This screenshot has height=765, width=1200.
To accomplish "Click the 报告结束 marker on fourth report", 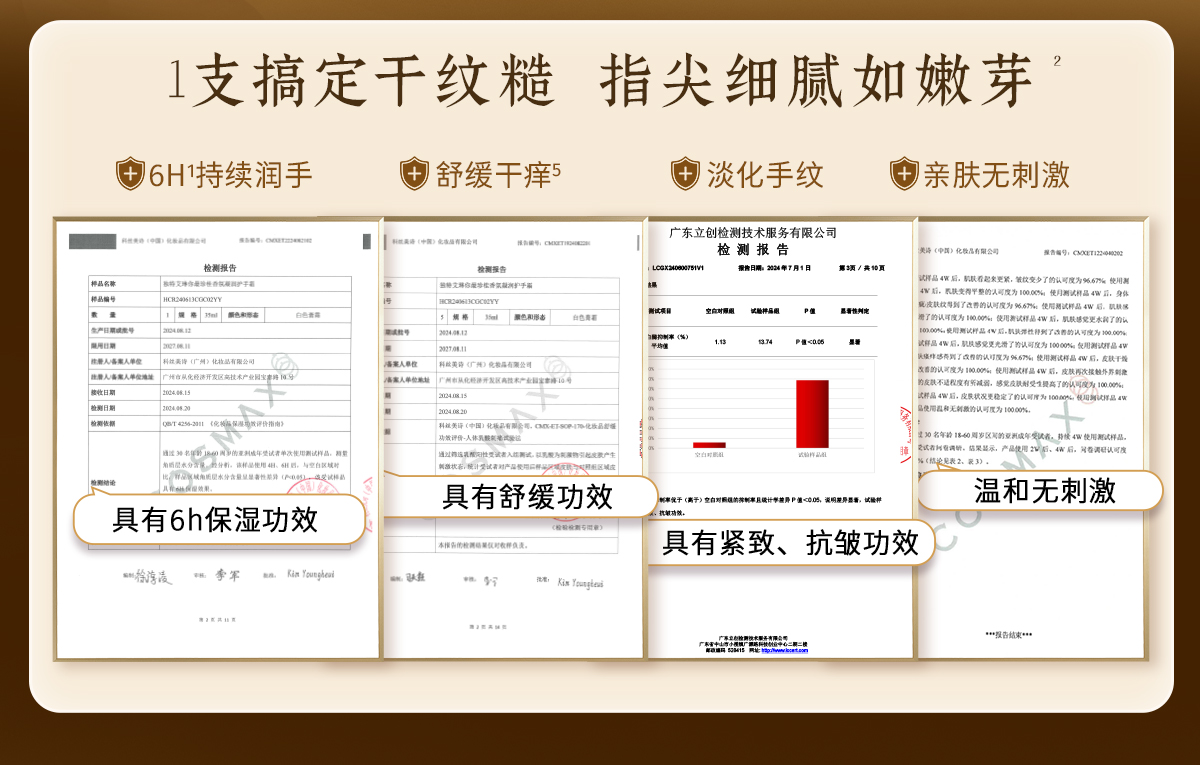I will click(x=1008, y=636).
